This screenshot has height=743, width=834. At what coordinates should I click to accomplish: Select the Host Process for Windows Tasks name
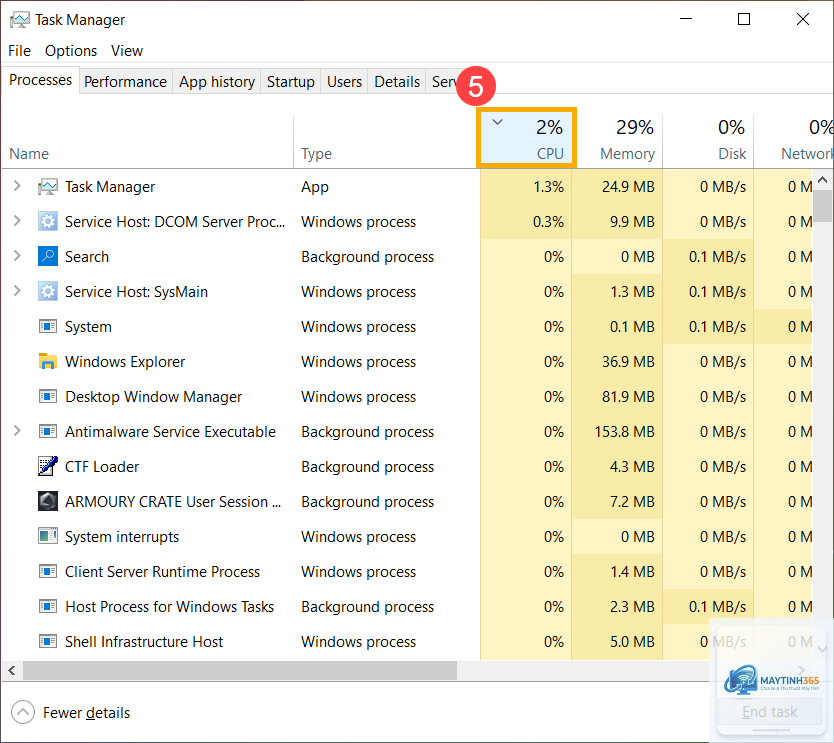tap(169, 607)
